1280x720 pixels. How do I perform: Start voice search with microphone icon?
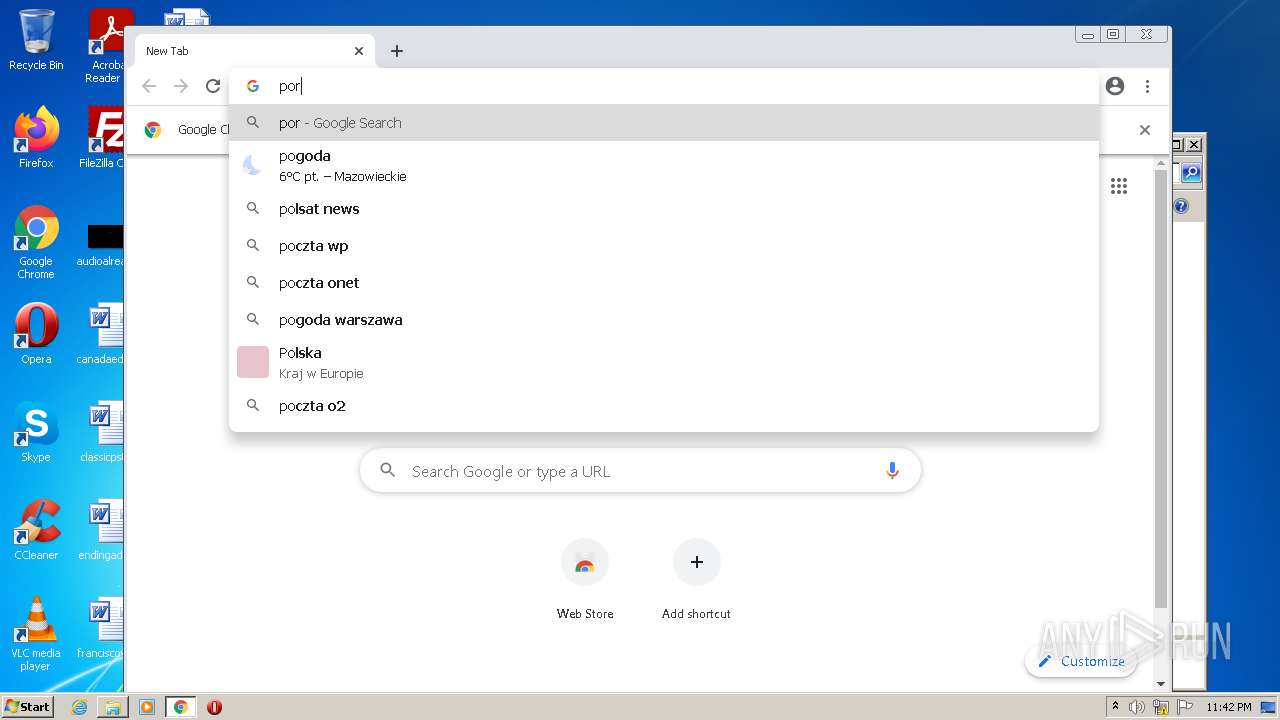coord(892,471)
